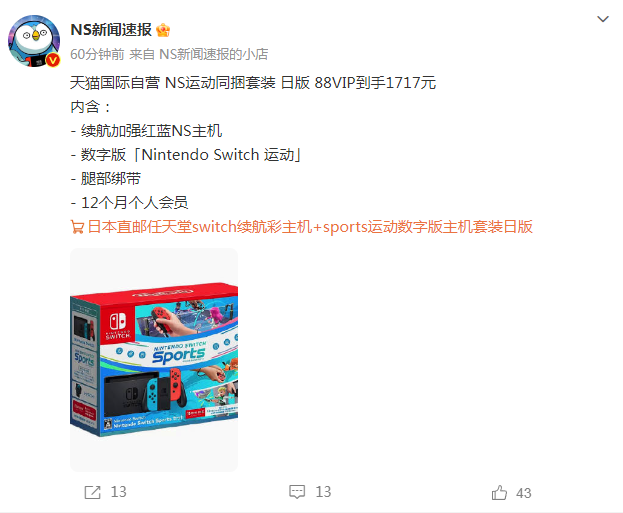Like the post with thumbs-up icon
The image size is (623, 513).
(x=499, y=493)
